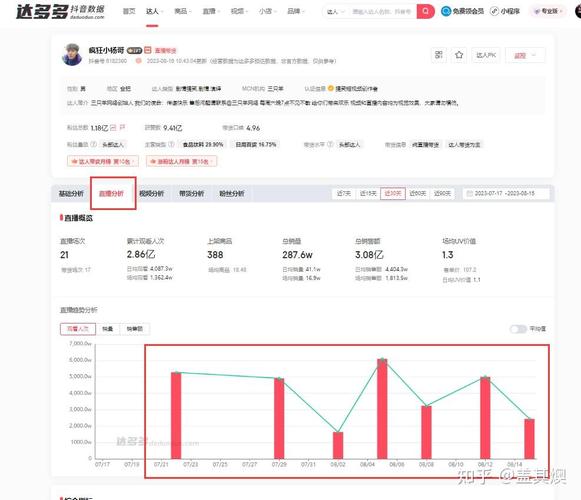The image size is (581, 500).
Task: Expand the 达人 top navigation dropdown
Action: (155, 11)
